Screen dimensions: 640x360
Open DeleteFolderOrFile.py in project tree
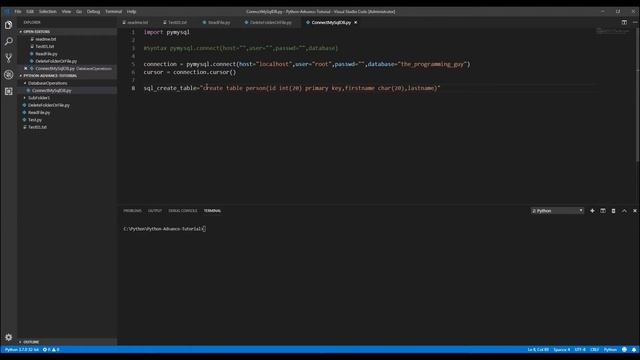coord(49,105)
